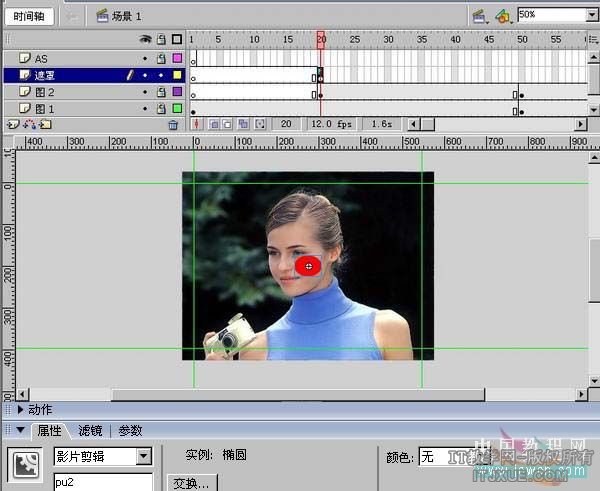Click the delete layer trash icon

tap(173, 125)
